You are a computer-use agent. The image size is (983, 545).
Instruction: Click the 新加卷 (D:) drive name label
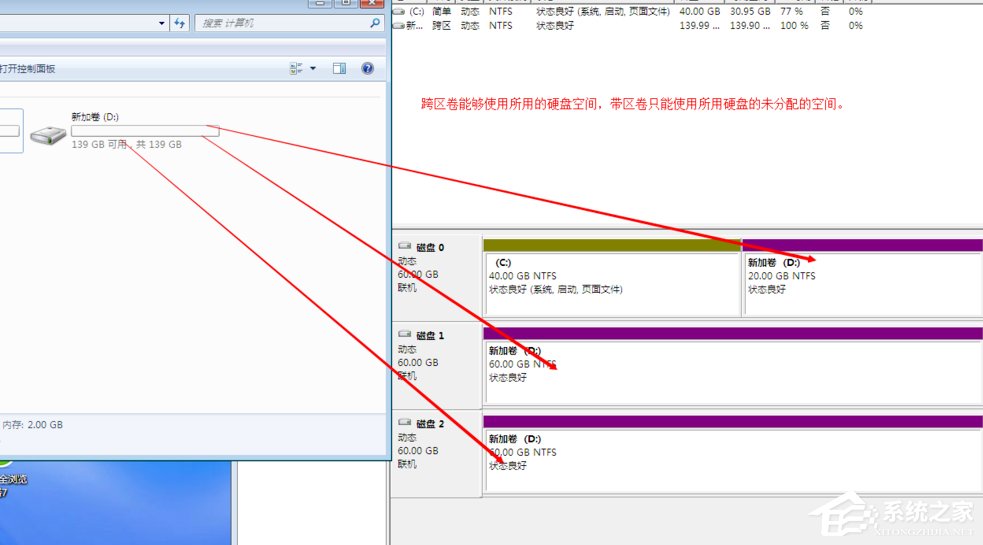pos(95,117)
